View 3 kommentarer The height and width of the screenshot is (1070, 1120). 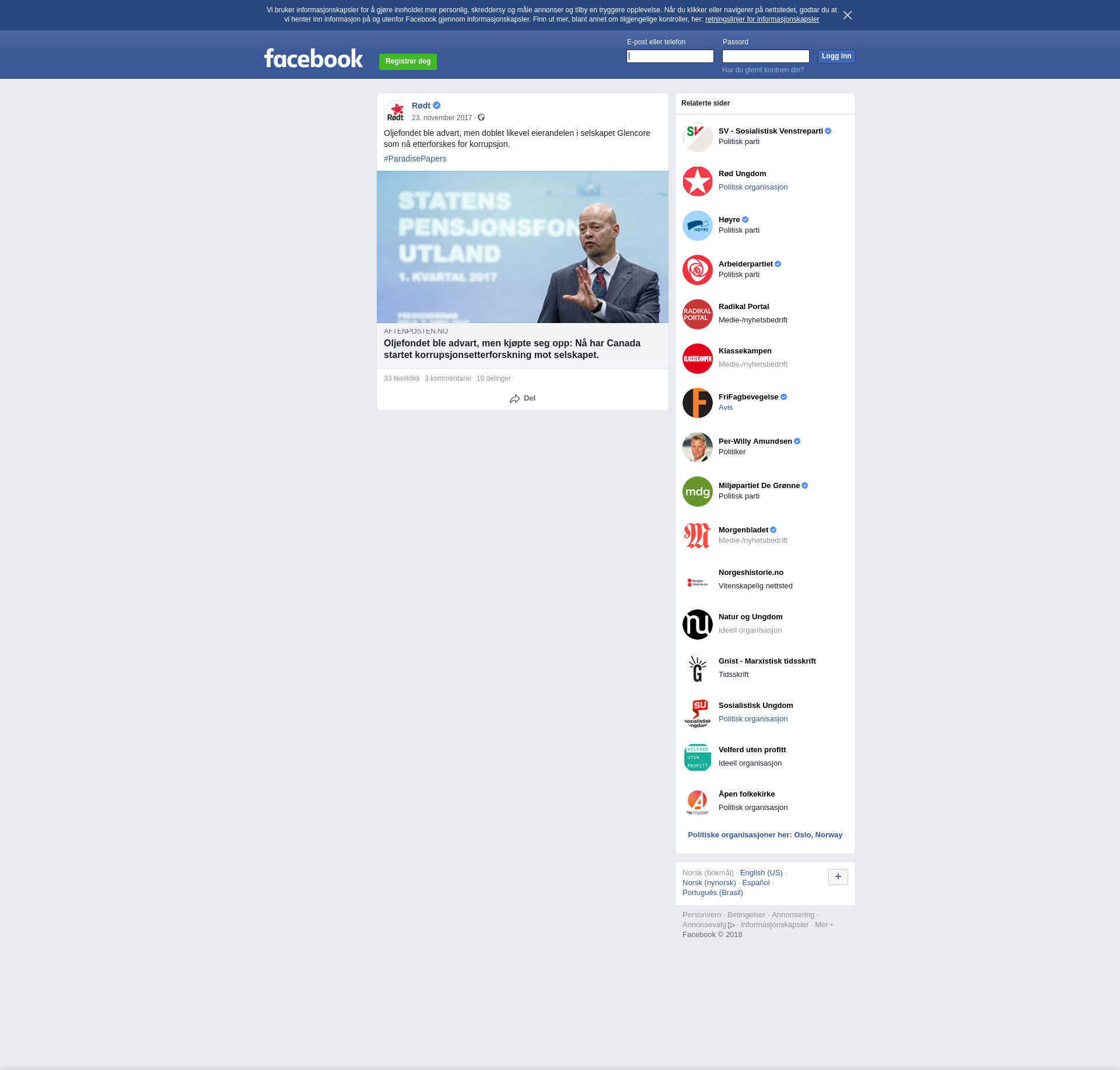(x=448, y=378)
